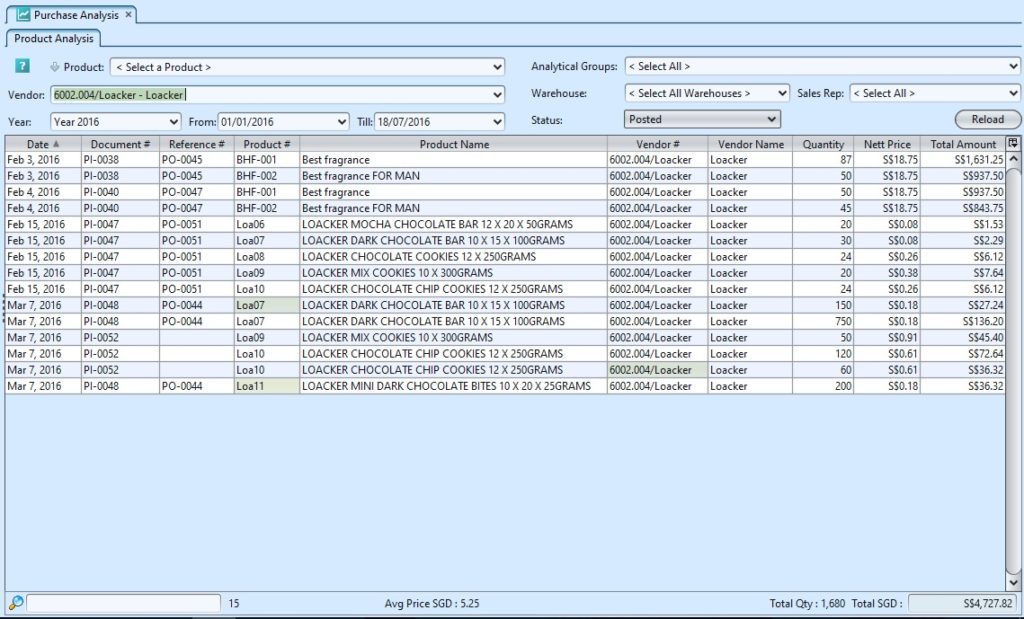Viewport: 1024px width, 619px height.
Task: Click the quantity cell showing 87
Action: click(823, 160)
